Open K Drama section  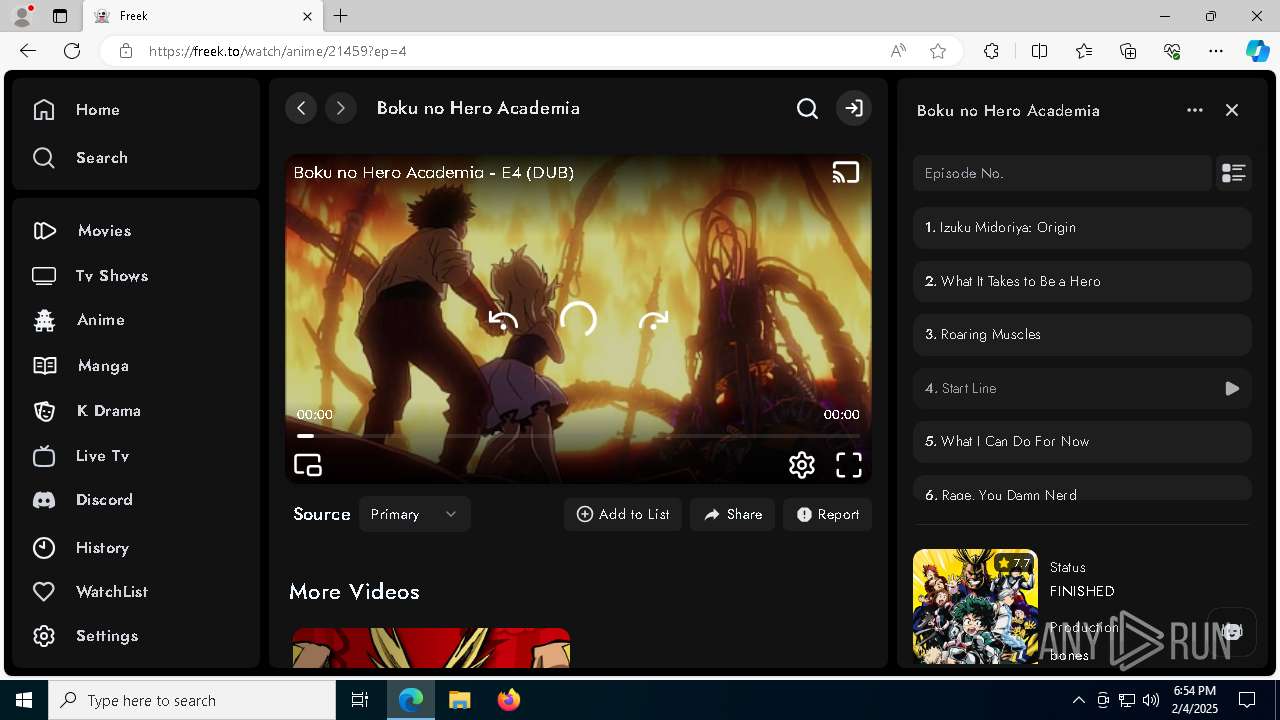point(86,411)
